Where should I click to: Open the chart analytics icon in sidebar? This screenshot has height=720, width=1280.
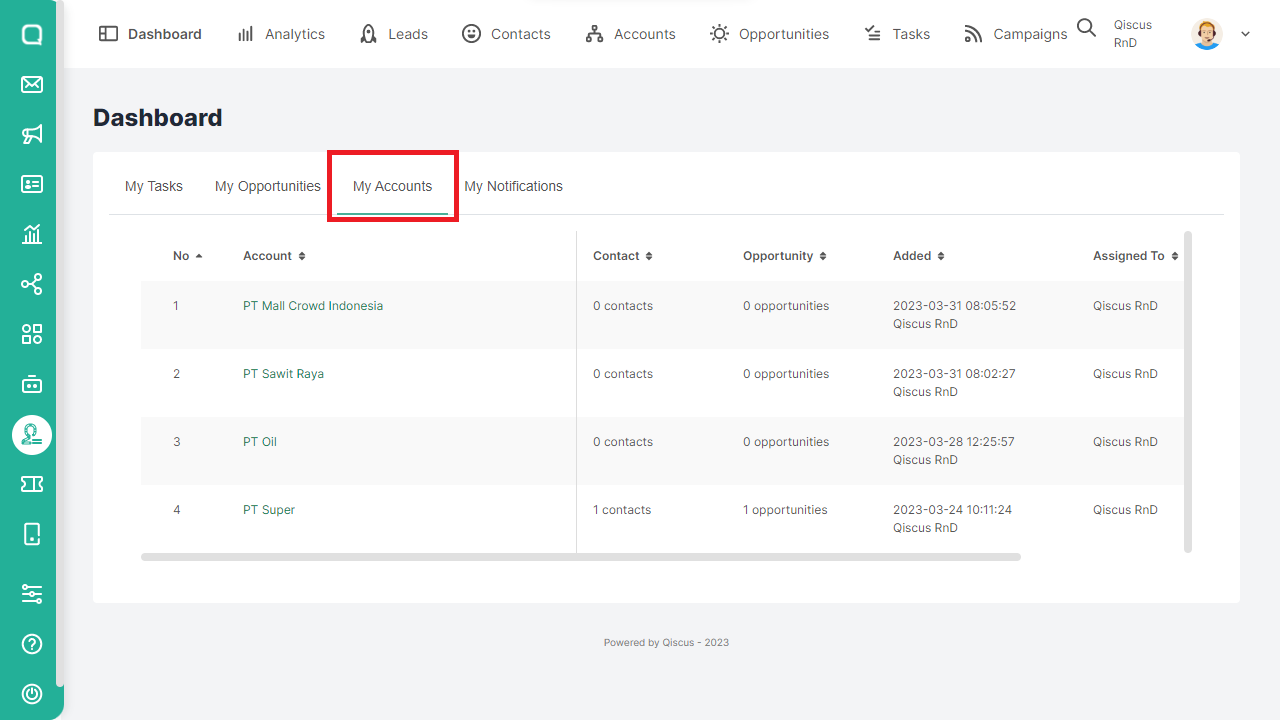pos(32,234)
